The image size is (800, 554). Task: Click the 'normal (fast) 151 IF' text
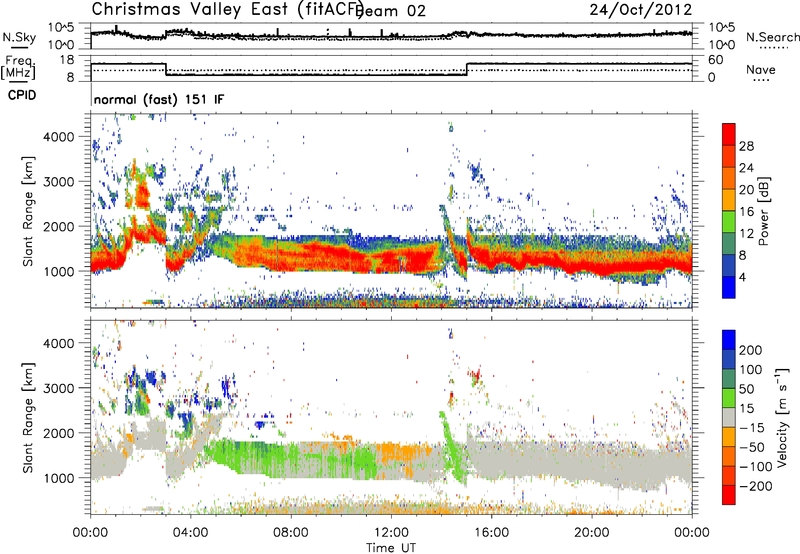pyautogui.click(x=159, y=99)
